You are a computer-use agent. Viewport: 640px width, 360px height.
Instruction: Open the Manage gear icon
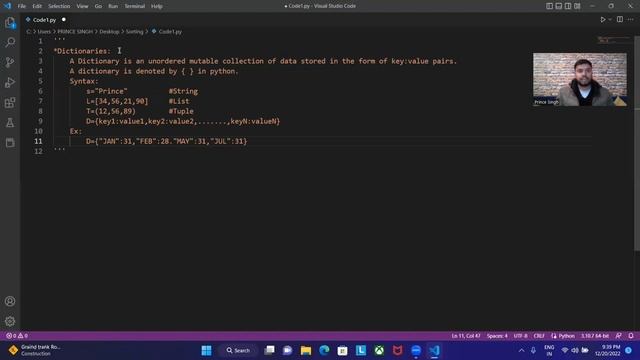[x=10, y=321]
